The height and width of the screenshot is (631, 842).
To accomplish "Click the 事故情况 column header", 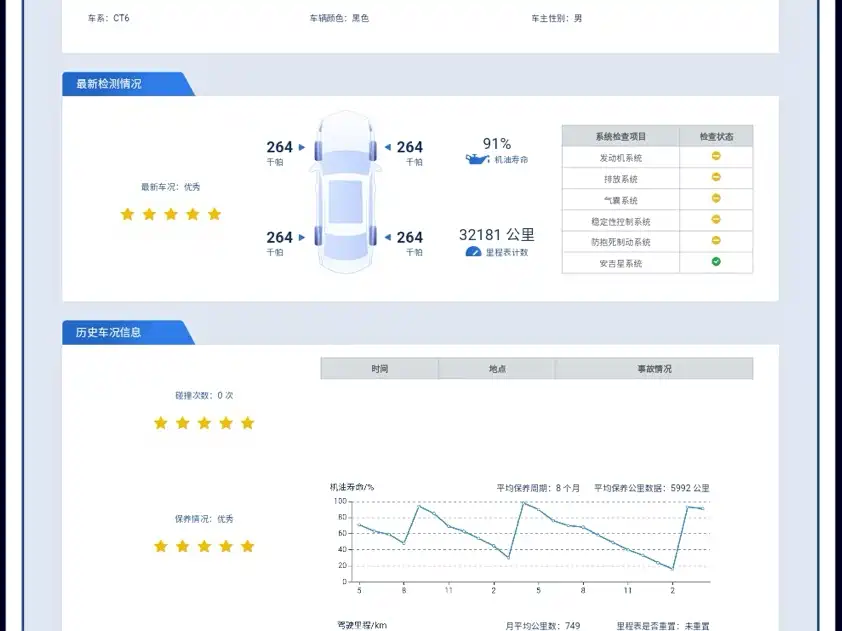I will (654, 369).
